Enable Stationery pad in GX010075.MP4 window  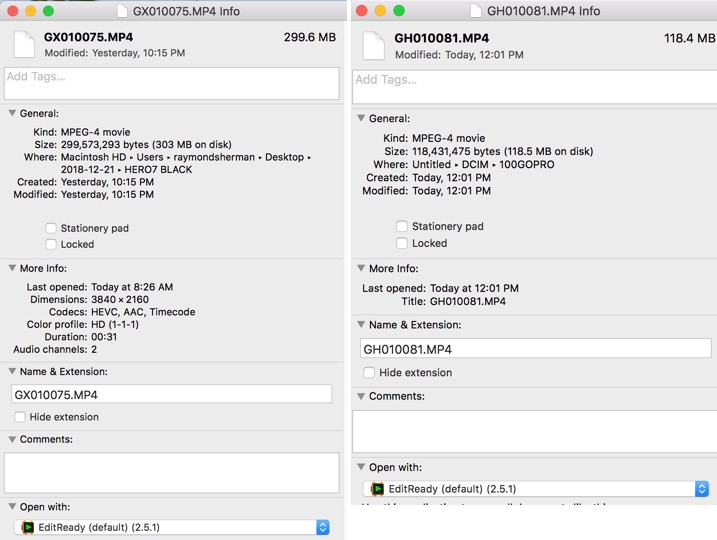coord(51,228)
